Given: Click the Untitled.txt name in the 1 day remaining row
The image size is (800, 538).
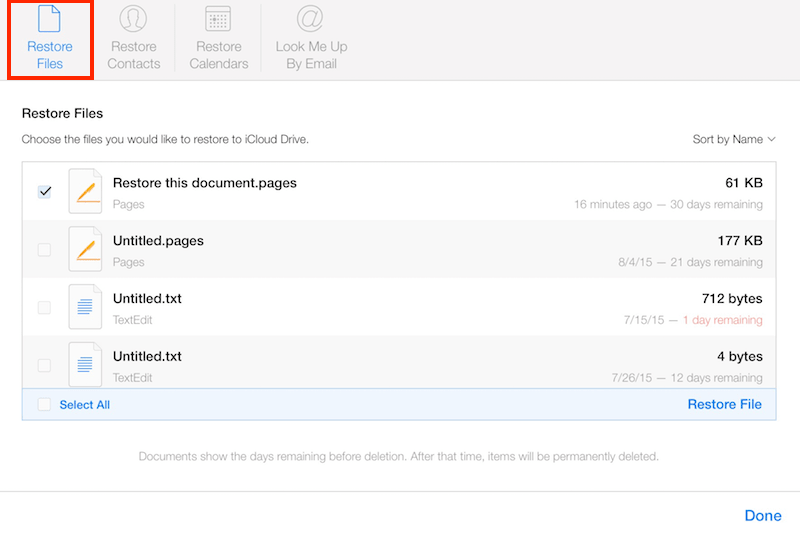Looking at the screenshot, I should click(147, 299).
